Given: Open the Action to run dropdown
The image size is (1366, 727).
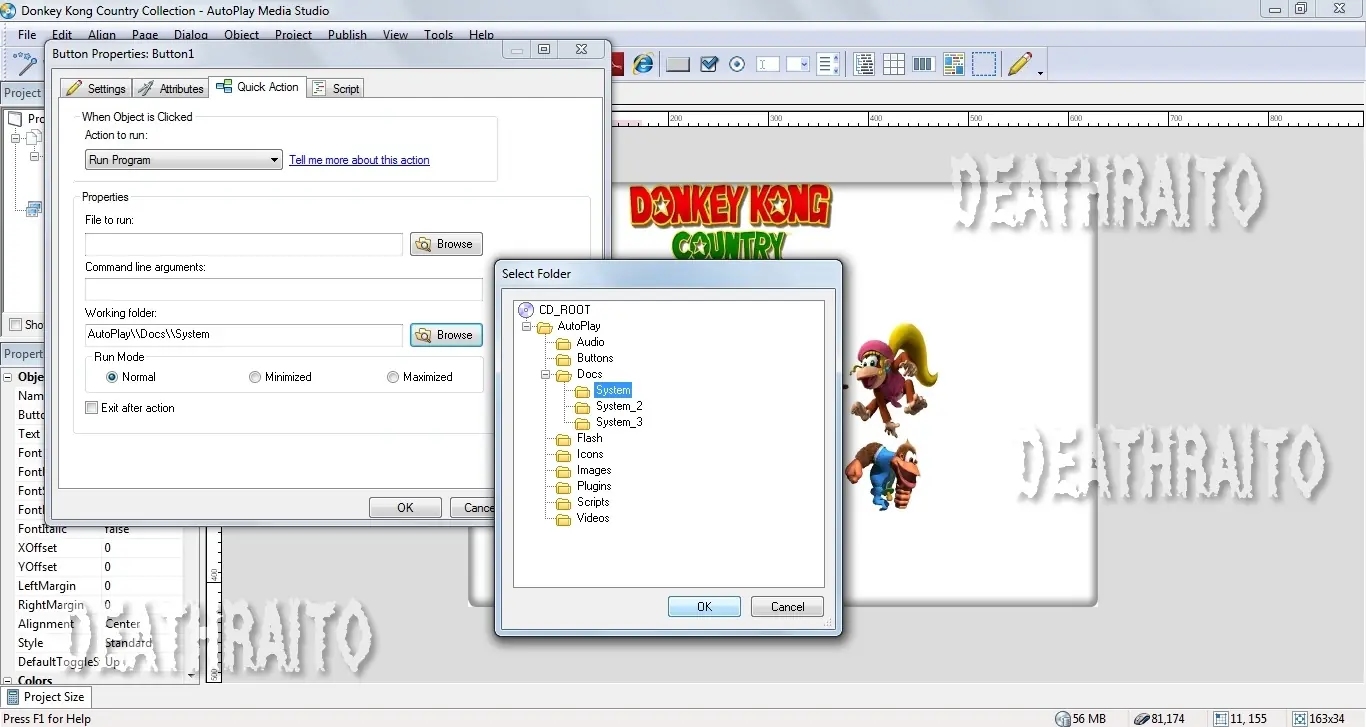Looking at the screenshot, I should point(184,160).
